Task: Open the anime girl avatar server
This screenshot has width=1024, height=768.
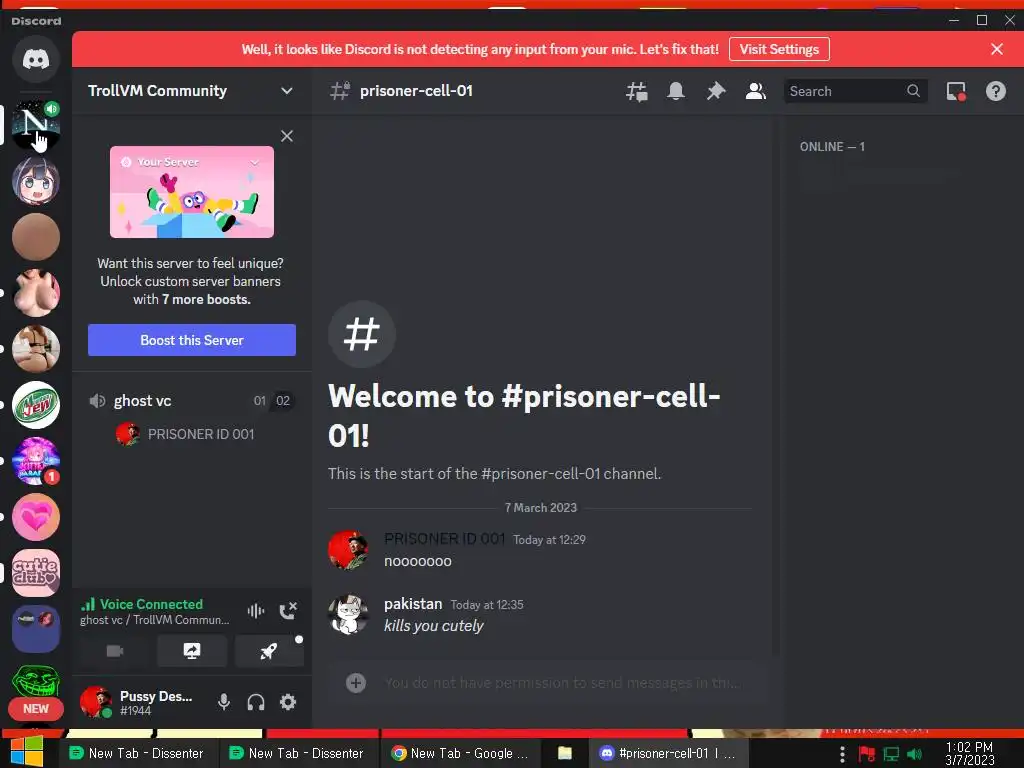Action: (36, 181)
